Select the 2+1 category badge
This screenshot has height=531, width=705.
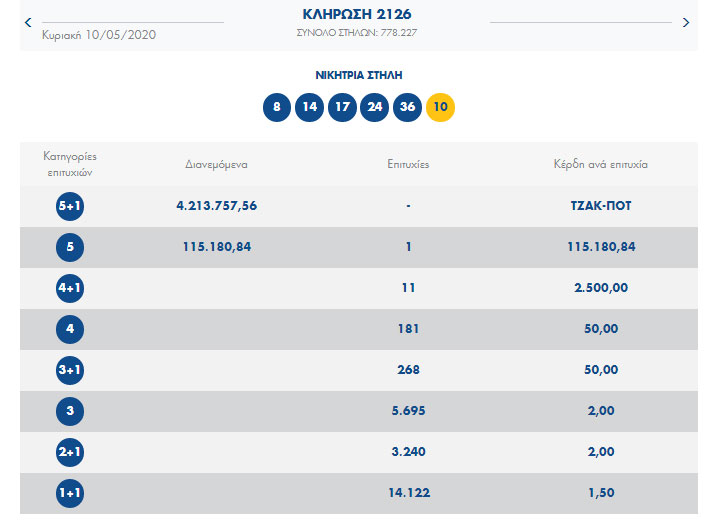coord(70,452)
